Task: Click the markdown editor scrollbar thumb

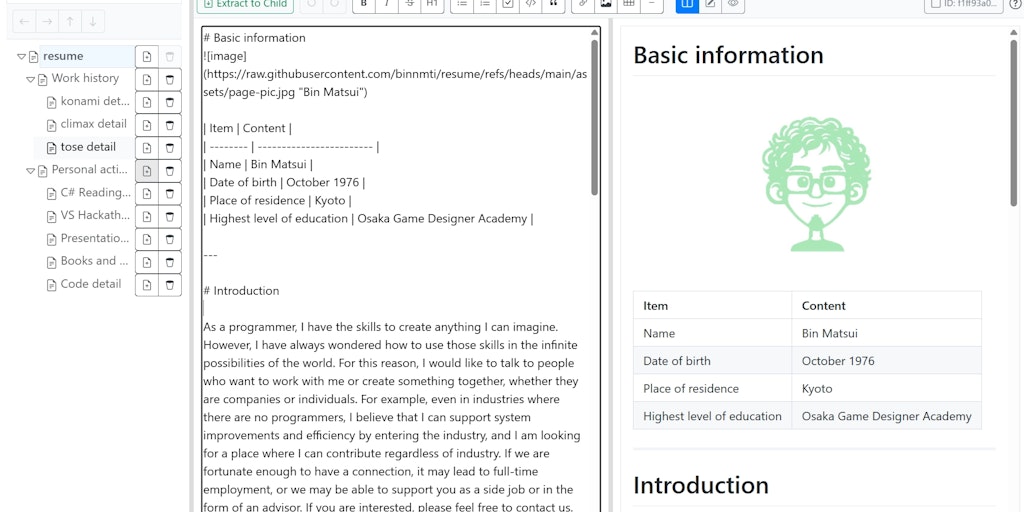Action: (x=594, y=118)
